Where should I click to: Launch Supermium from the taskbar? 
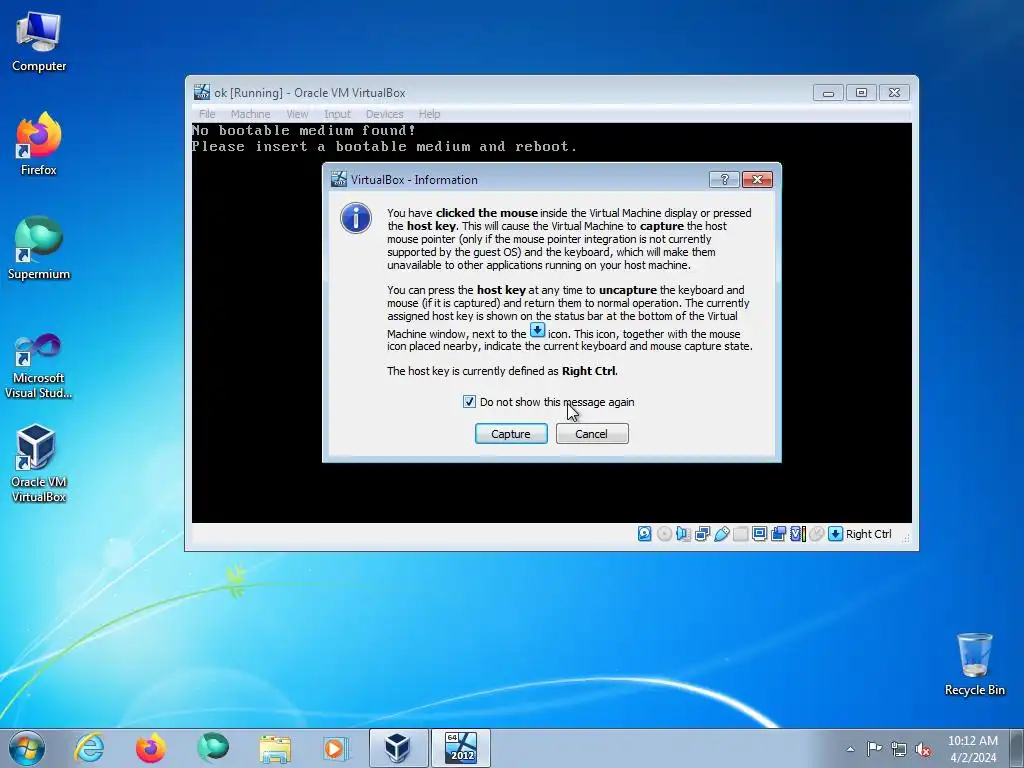coord(213,748)
